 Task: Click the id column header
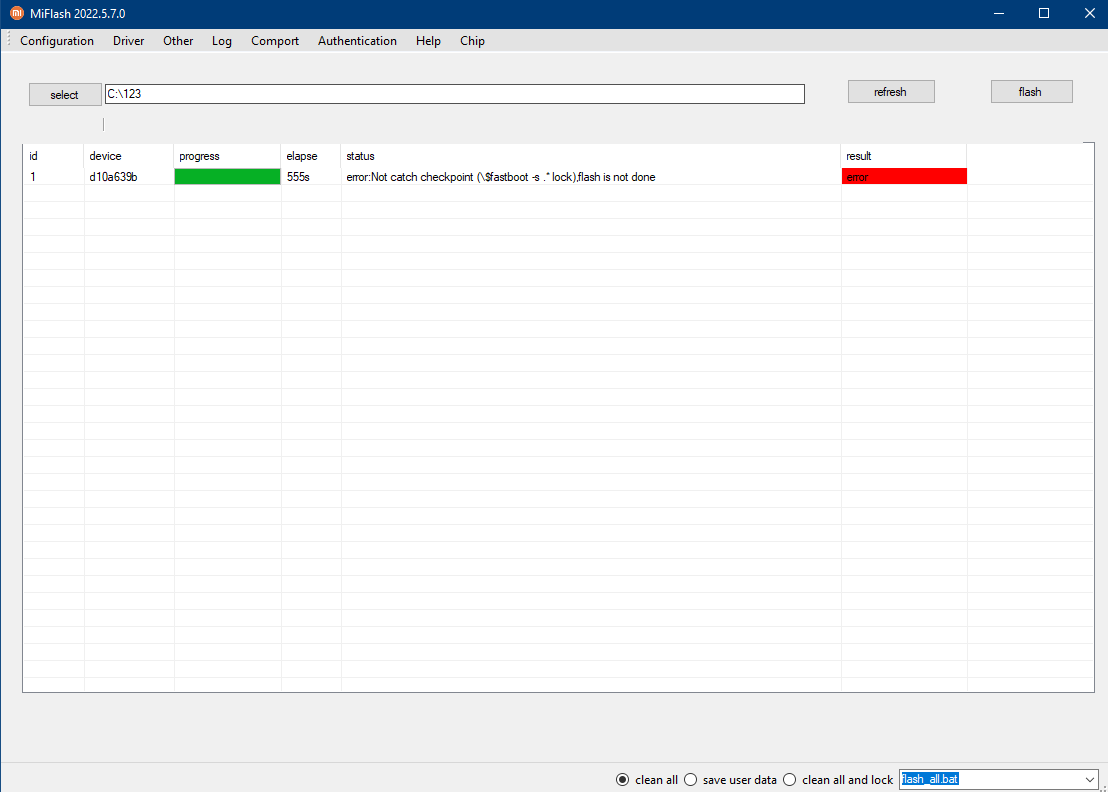point(54,156)
